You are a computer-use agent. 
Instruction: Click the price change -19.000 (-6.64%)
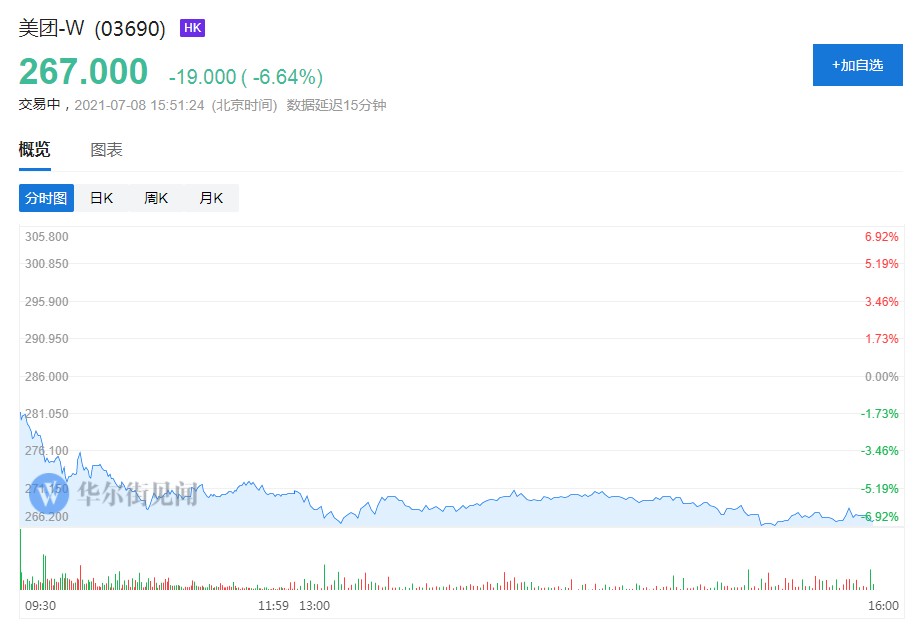click(x=245, y=77)
